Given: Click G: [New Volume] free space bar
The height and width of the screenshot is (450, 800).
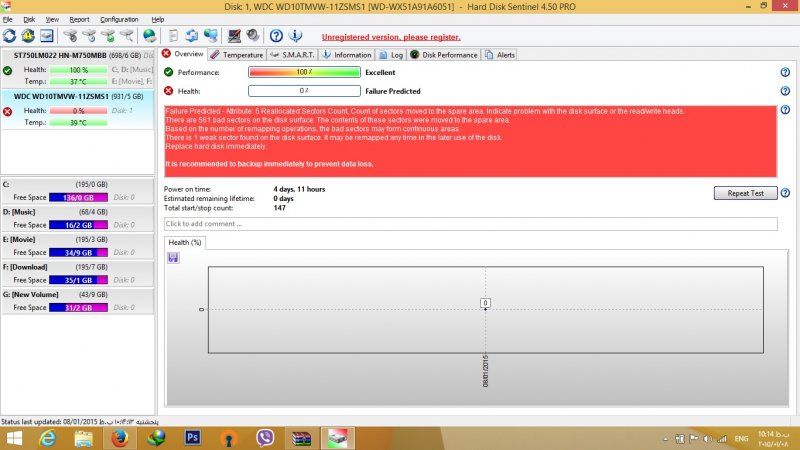Looking at the screenshot, I should coord(78,308).
